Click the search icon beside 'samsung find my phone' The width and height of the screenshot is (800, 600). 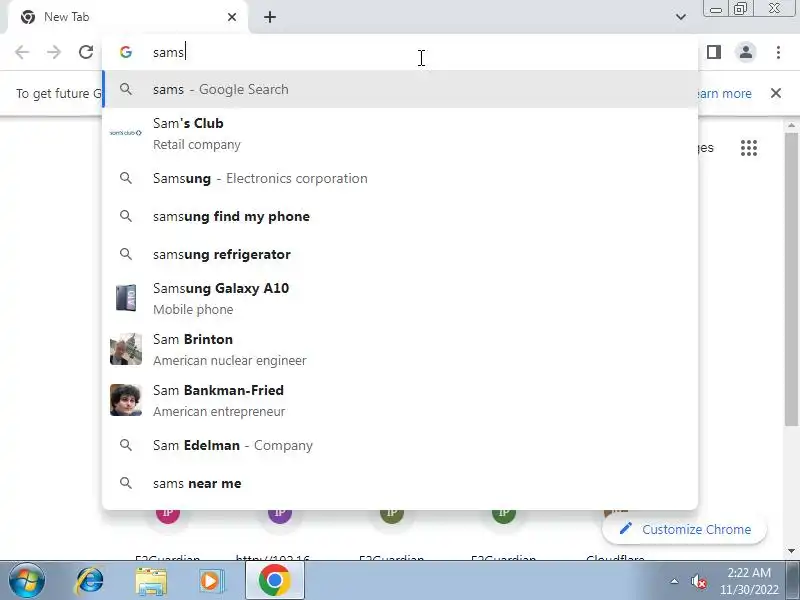click(126, 216)
